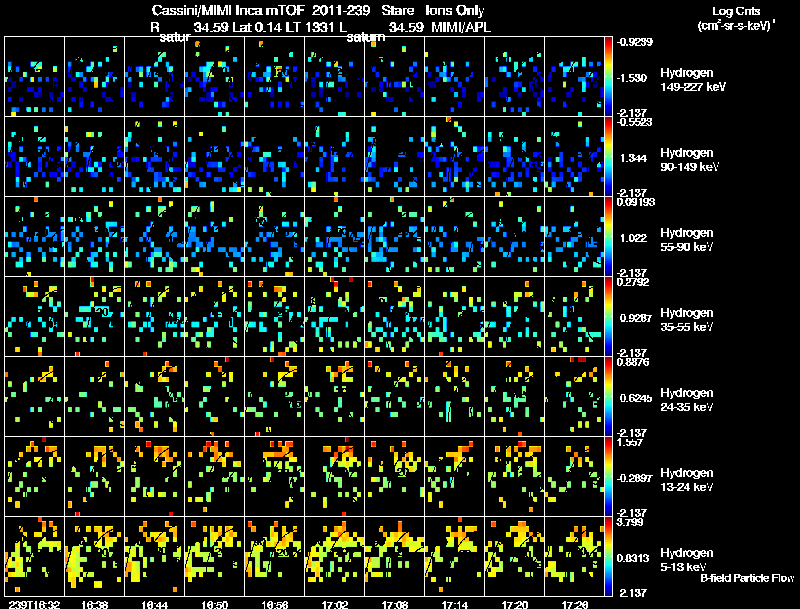
Task: Open the 24-35 keV panel at 16:44
Action: (155, 396)
